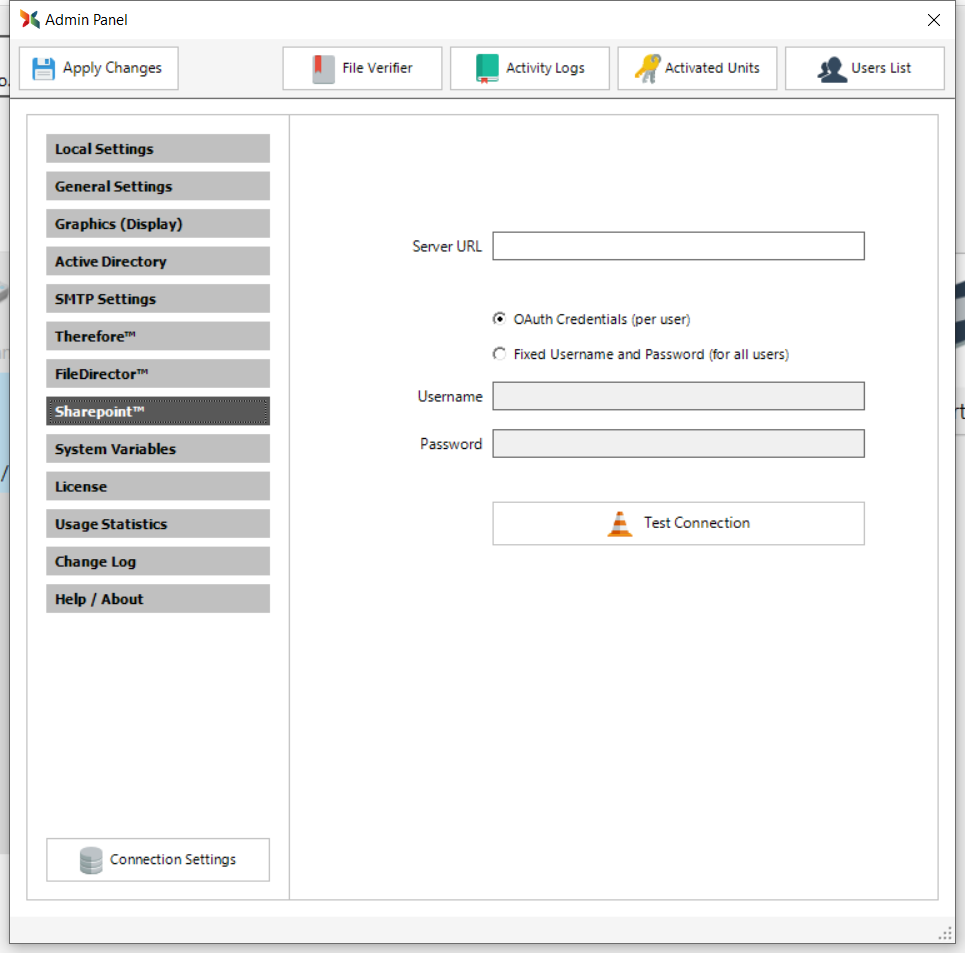
Task: Select OAuth Credentials (per user) option
Action: pyautogui.click(x=500, y=319)
